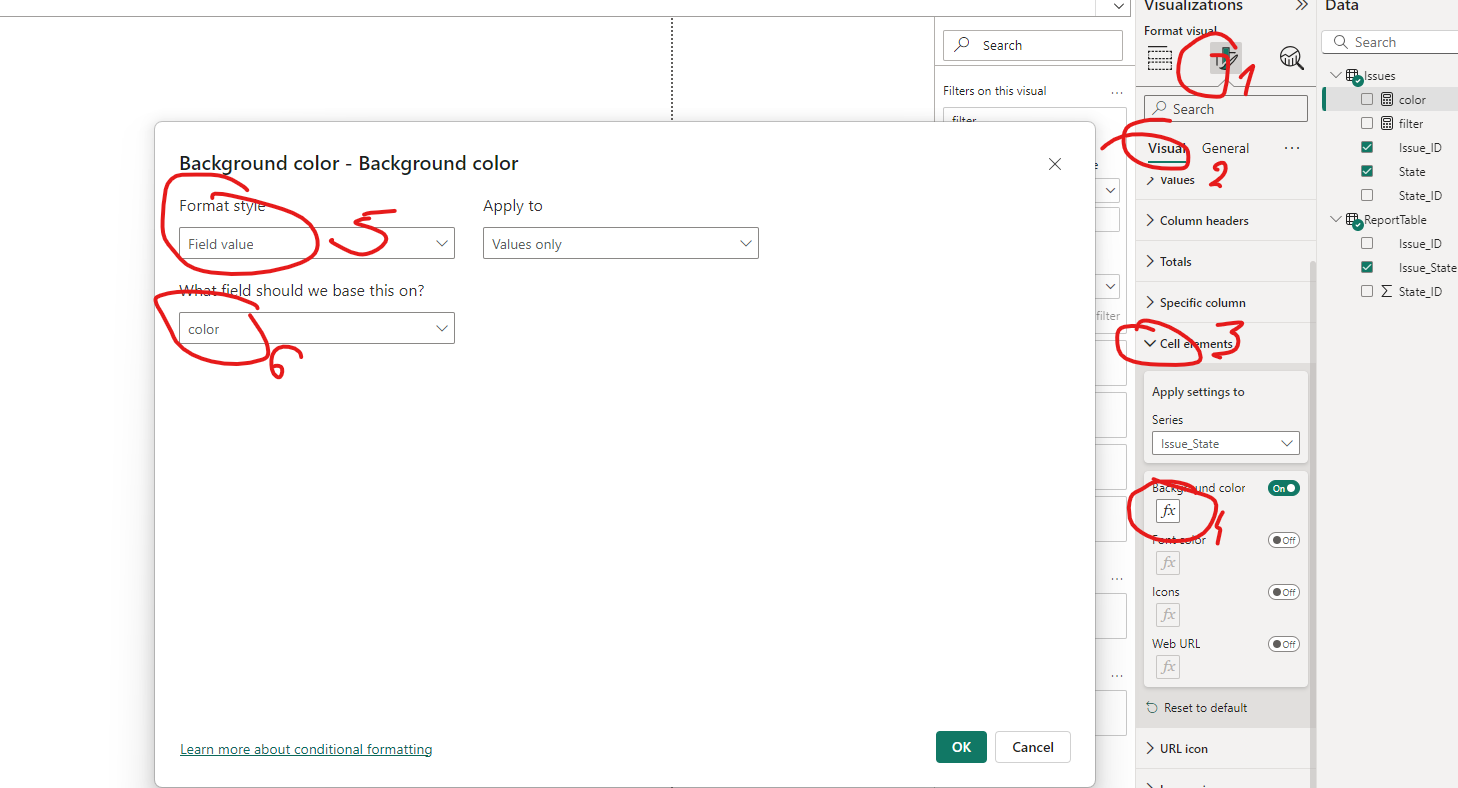Uncheck Issue_ID under the Issues table
Screen dimensions: 1458x788
click(1367, 148)
